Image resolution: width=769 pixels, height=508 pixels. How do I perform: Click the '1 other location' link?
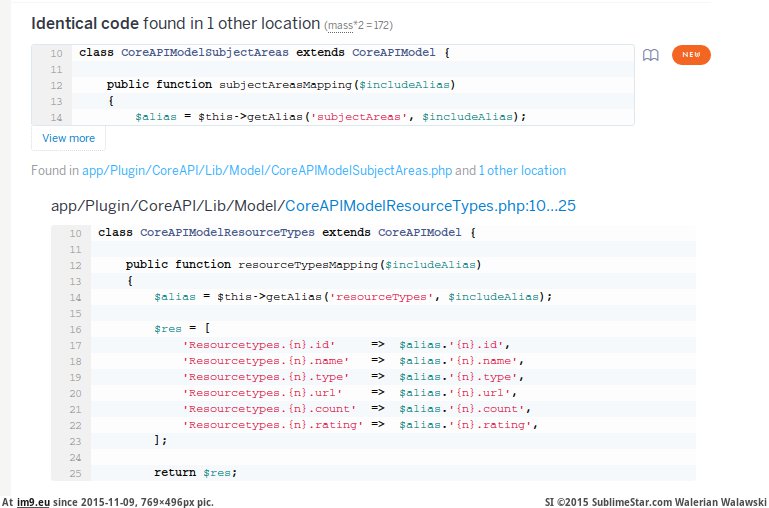click(x=522, y=171)
